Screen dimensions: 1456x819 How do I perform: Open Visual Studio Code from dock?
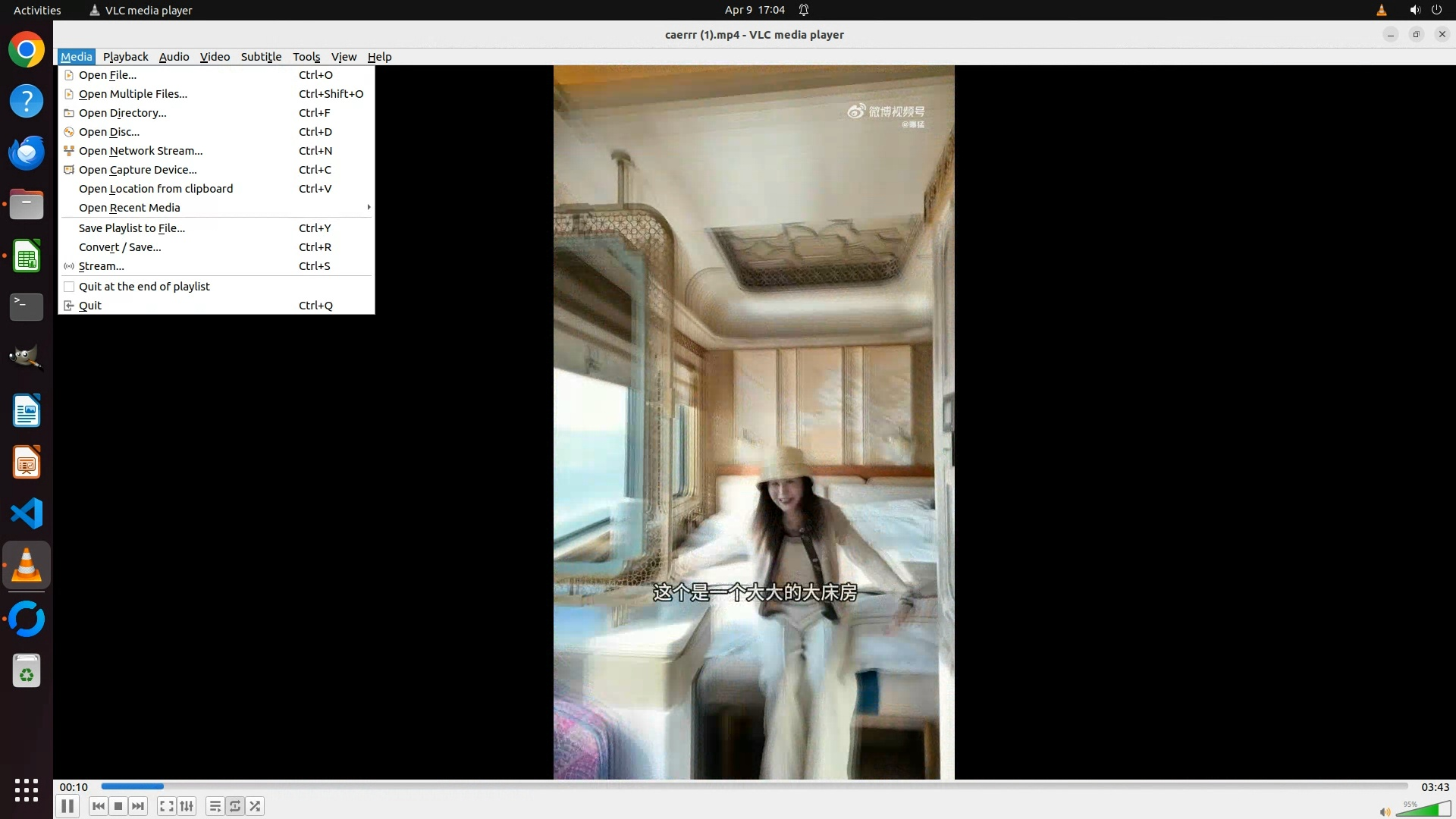pyautogui.click(x=27, y=514)
